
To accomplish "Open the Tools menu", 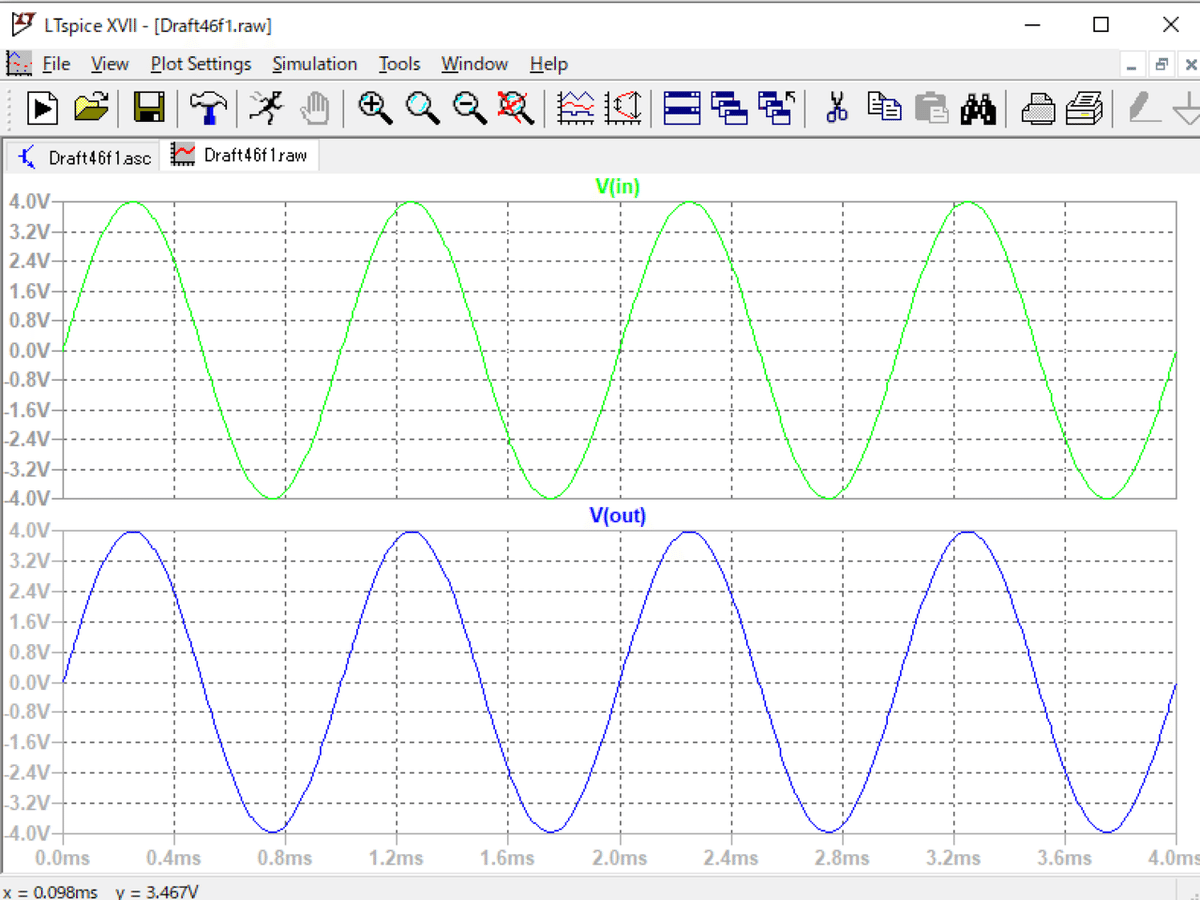I will point(399,64).
